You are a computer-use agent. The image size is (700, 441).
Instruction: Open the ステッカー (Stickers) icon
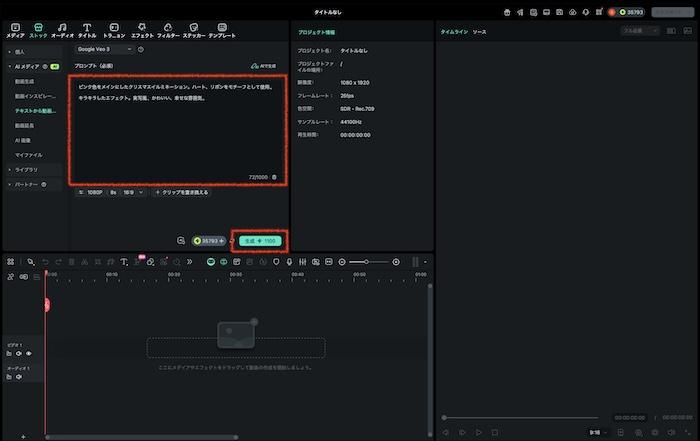click(x=193, y=30)
